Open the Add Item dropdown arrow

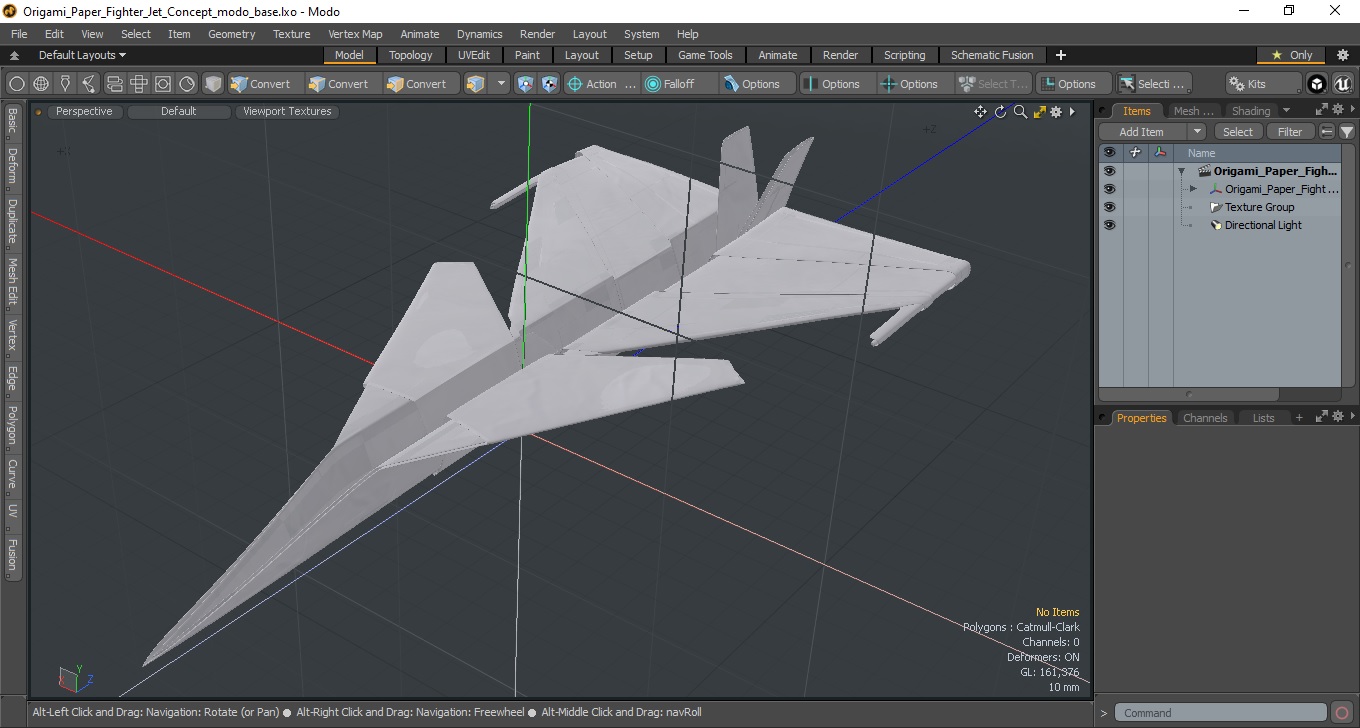1197,132
